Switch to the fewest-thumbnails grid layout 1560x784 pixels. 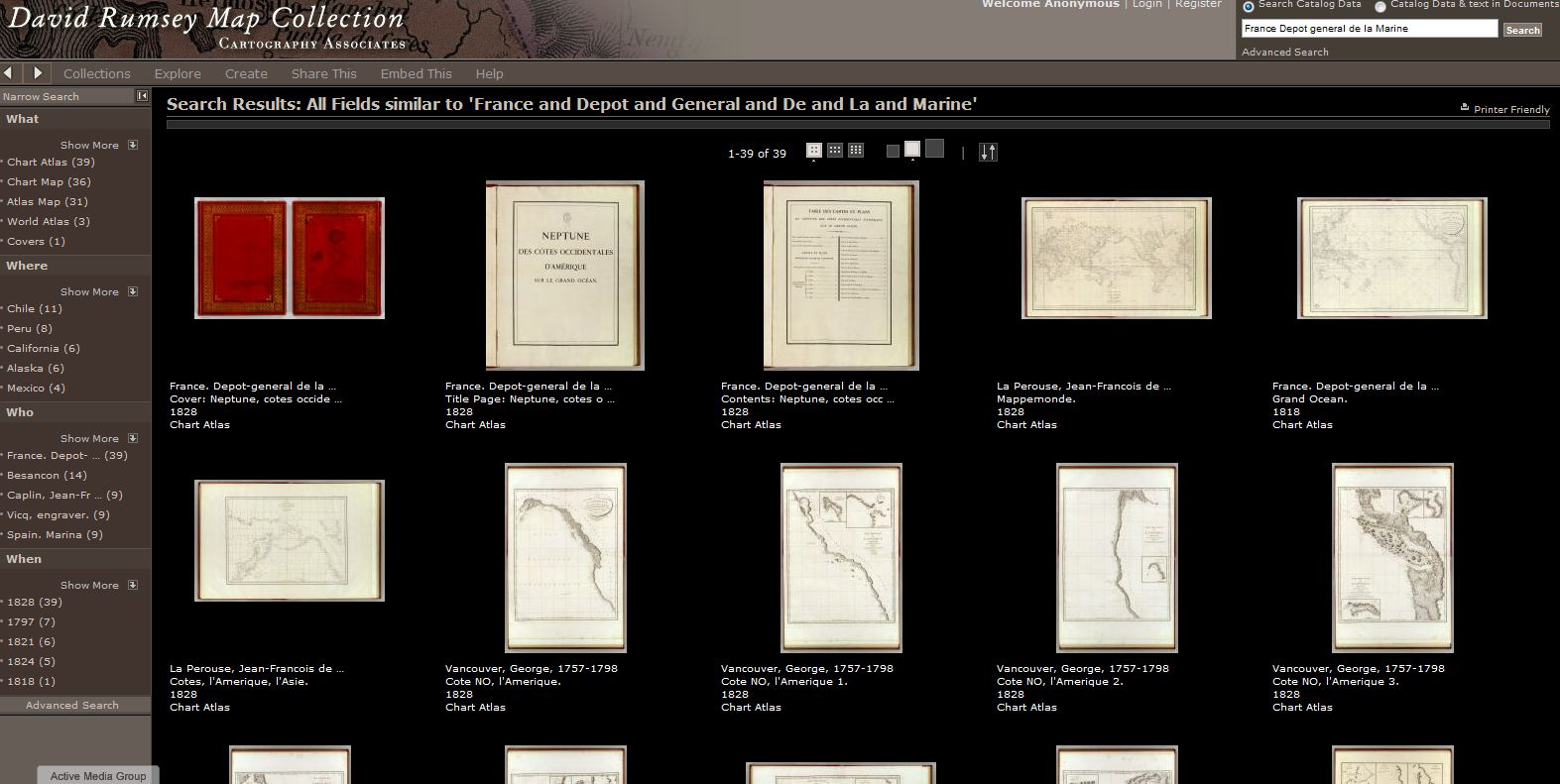(814, 151)
